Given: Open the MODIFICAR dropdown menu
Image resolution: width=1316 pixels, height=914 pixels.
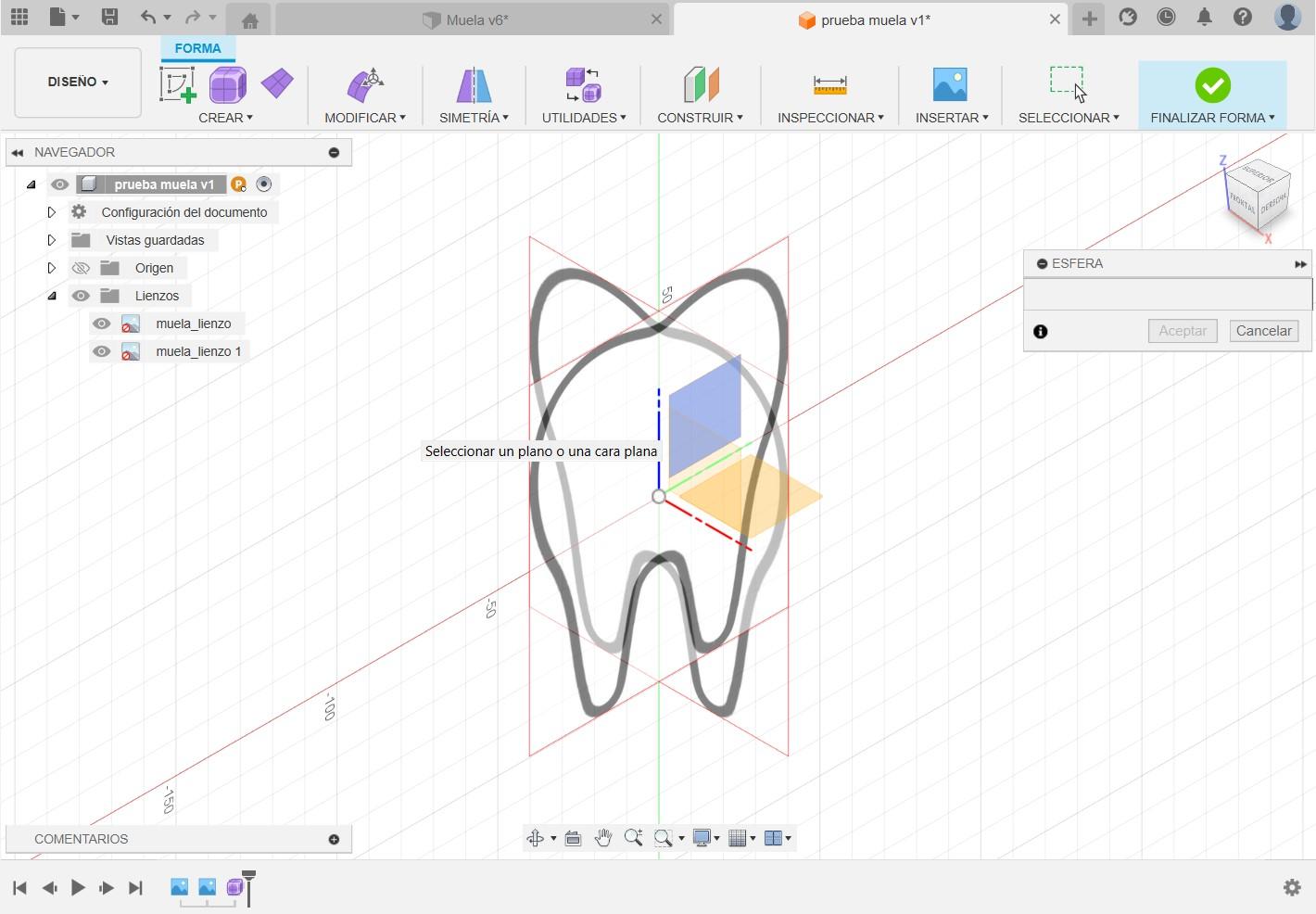Looking at the screenshot, I should (x=365, y=118).
